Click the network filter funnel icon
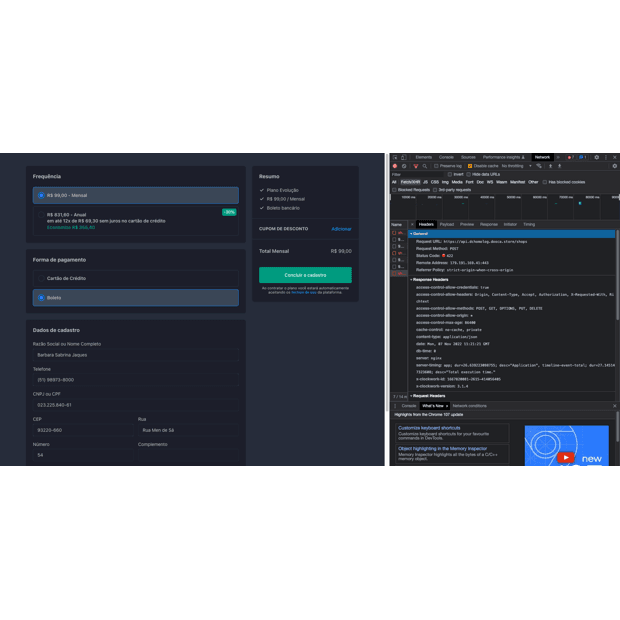Image resolution: width=620 pixels, height=620 pixels. (414, 166)
